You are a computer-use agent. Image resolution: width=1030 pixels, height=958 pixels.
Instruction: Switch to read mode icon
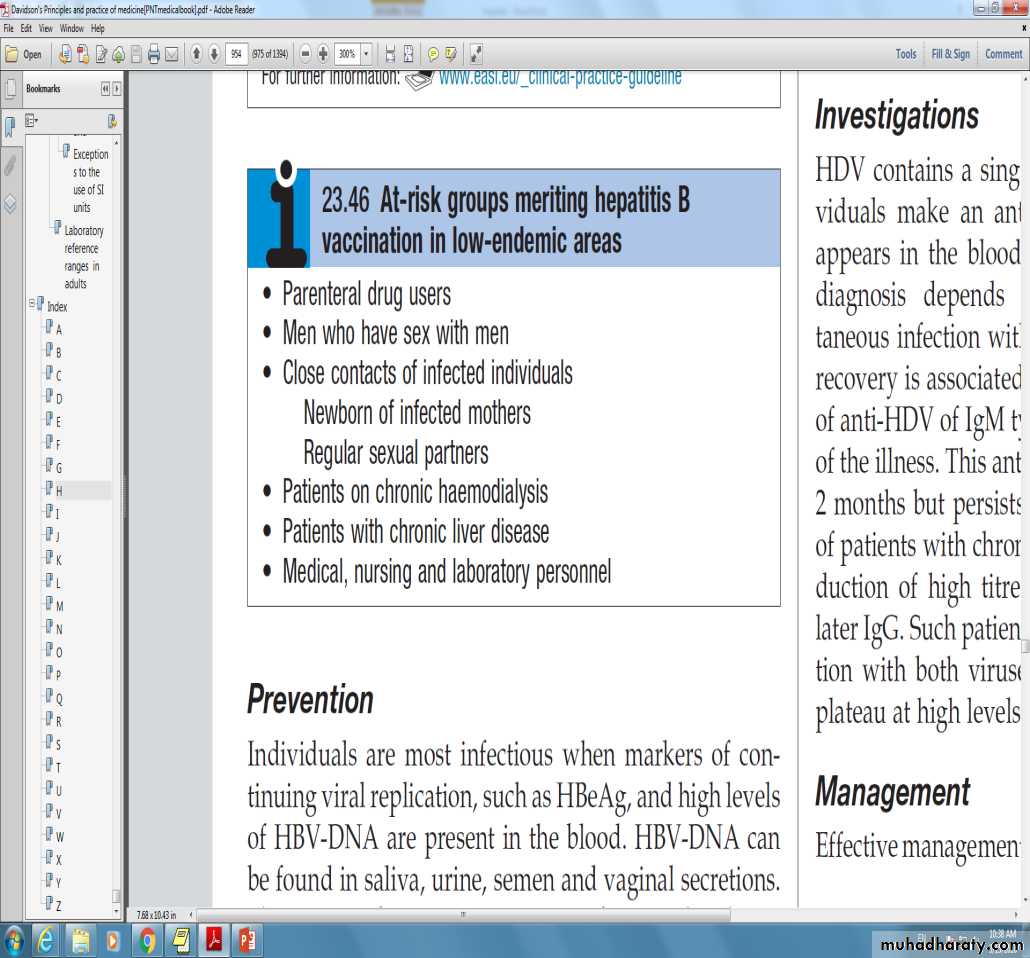tap(476, 54)
